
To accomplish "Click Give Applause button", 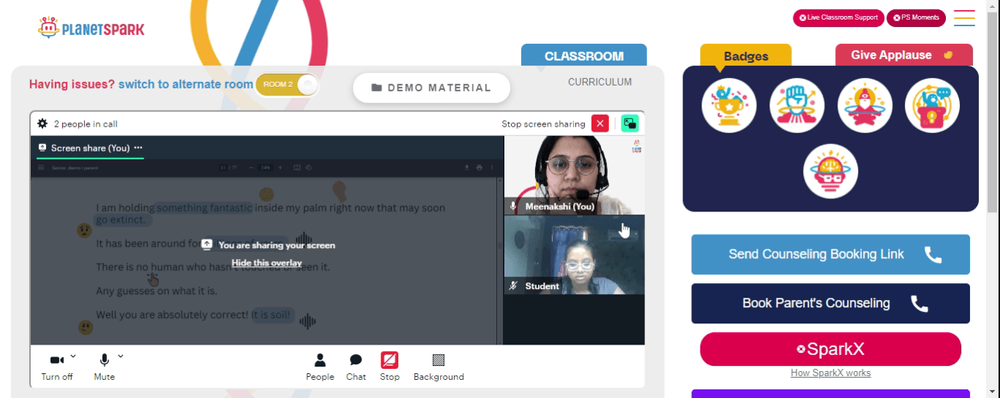I will [904, 55].
